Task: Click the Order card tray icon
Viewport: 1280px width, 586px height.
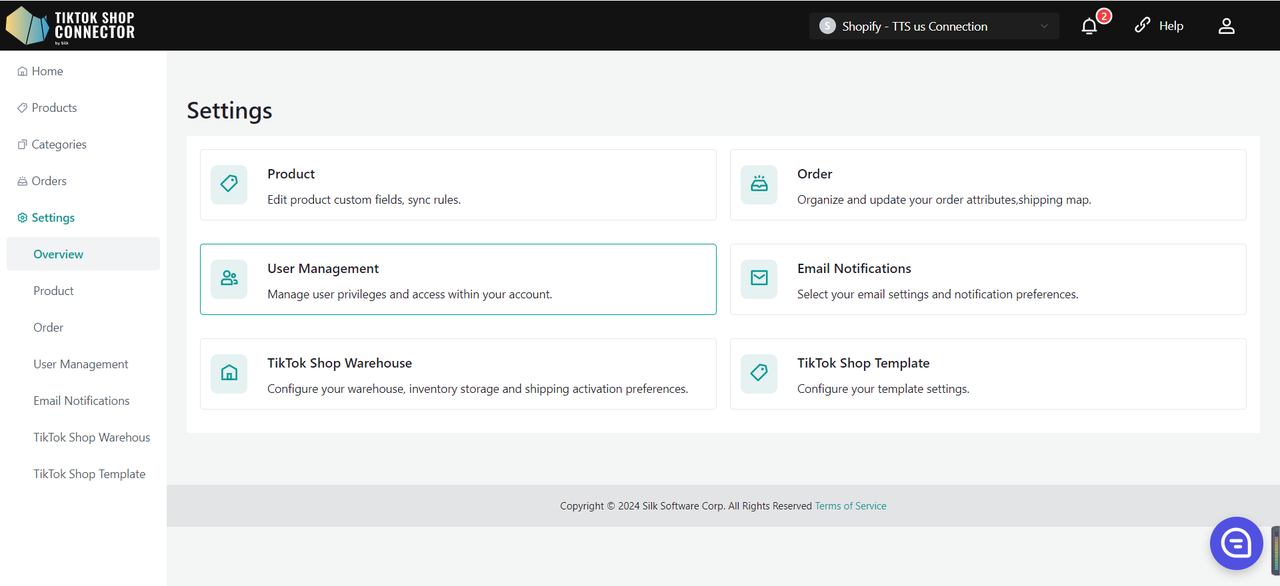Action: click(759, 185)
